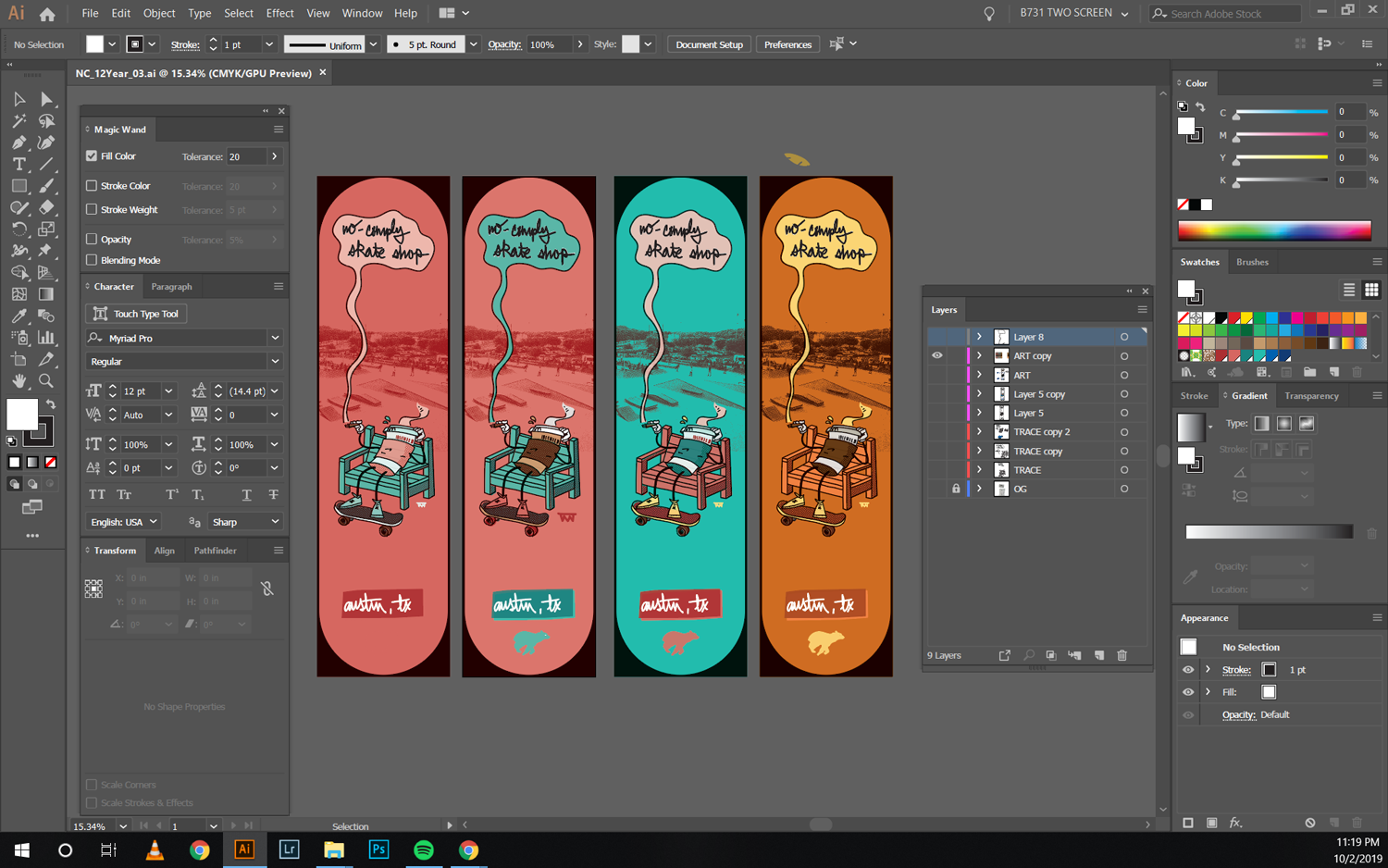This screenshot has width=1388, height=868.
Task: Select the Type tool
Action: 19,165
